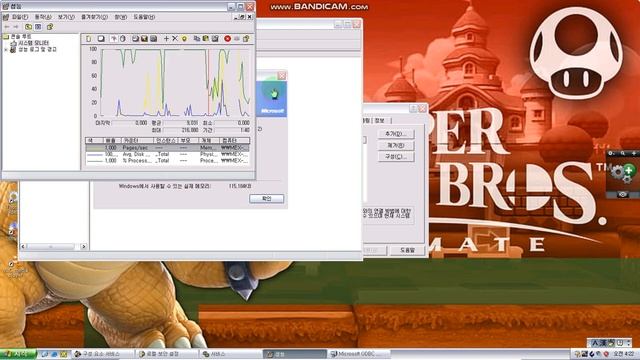Click 확인 button in About dialog

[266, 198]
